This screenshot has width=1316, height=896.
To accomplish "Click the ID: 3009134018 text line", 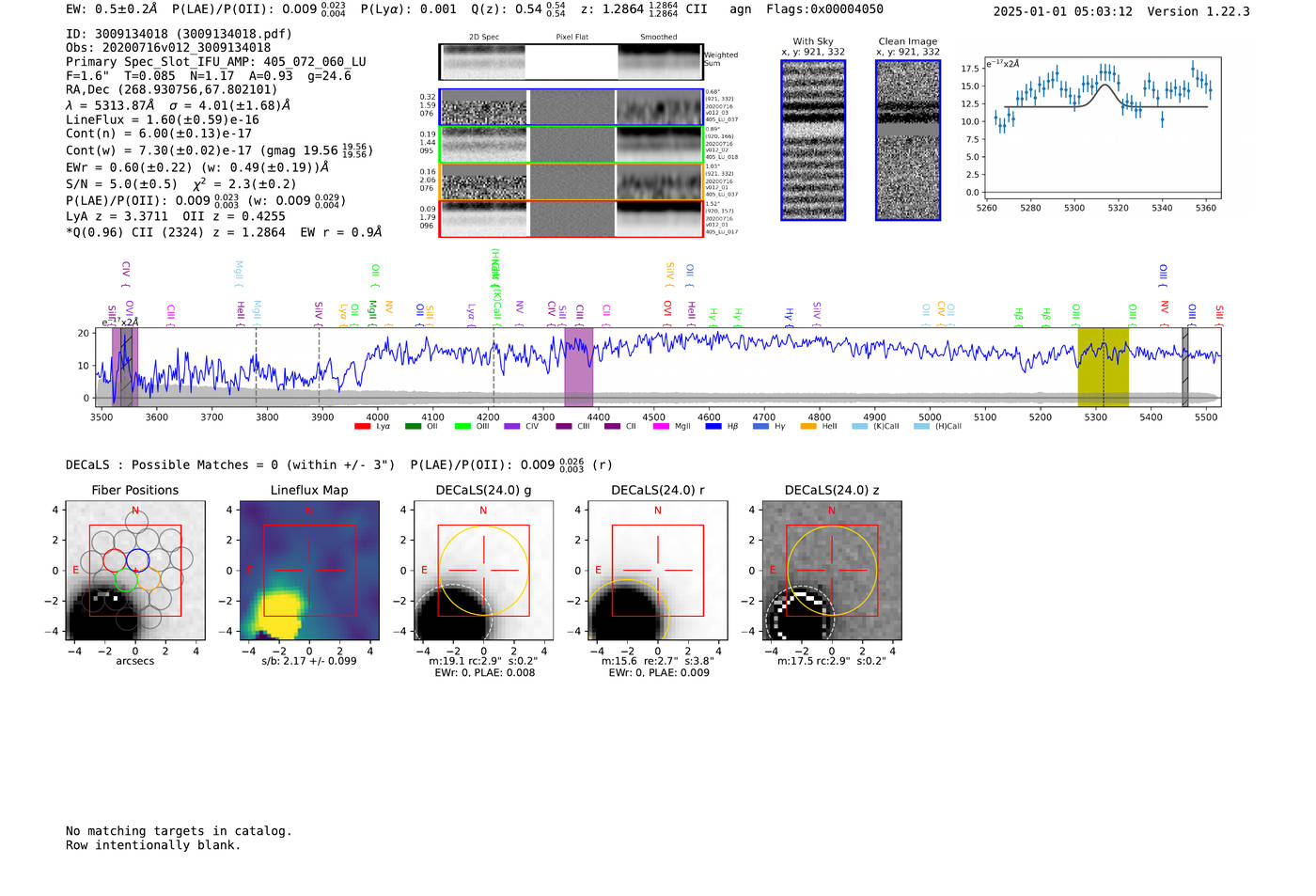I will point(179,34).
